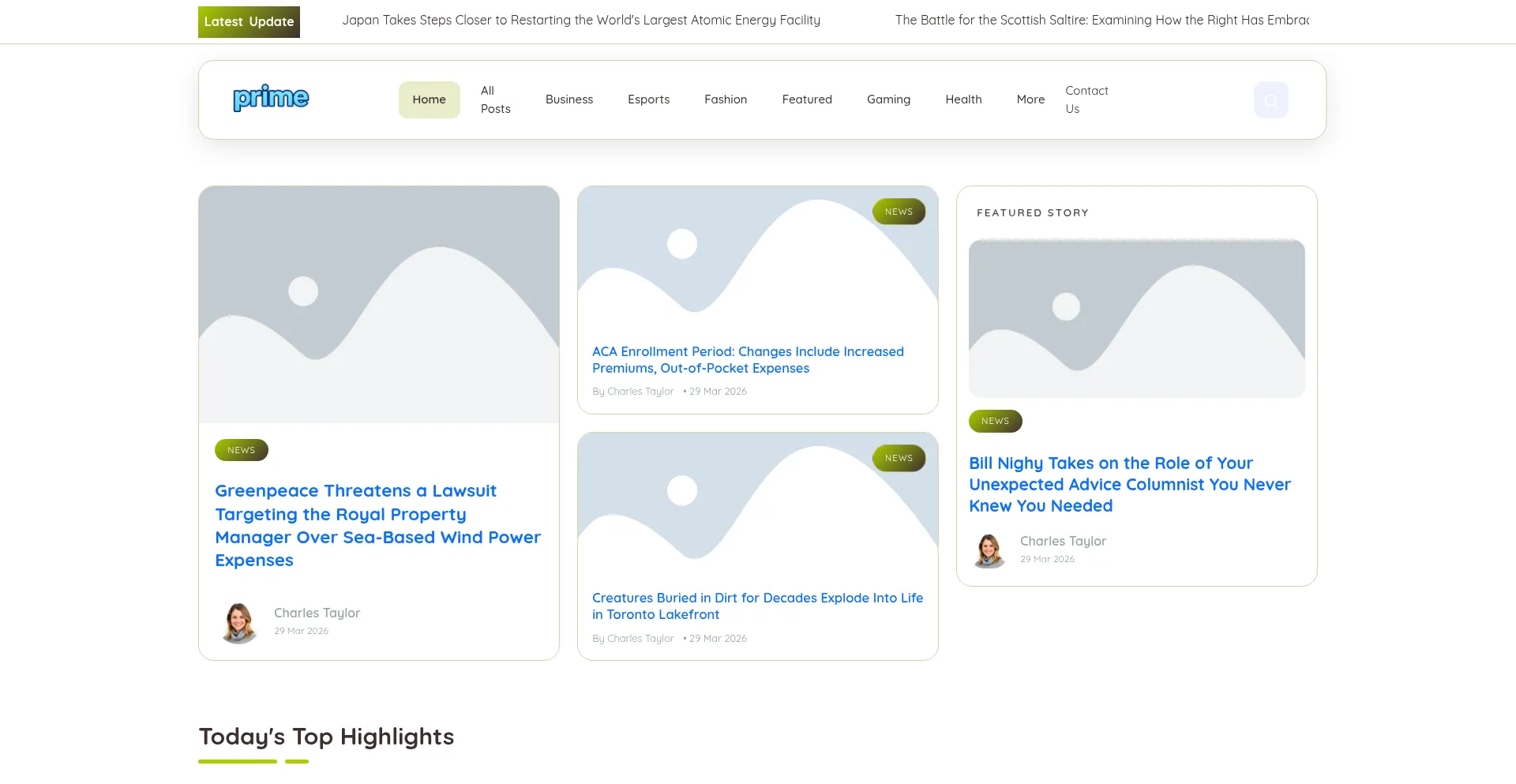
Task: Click the Greenpeace article thumbnail image
Action: pyautogui.click(x=379, y=305)
